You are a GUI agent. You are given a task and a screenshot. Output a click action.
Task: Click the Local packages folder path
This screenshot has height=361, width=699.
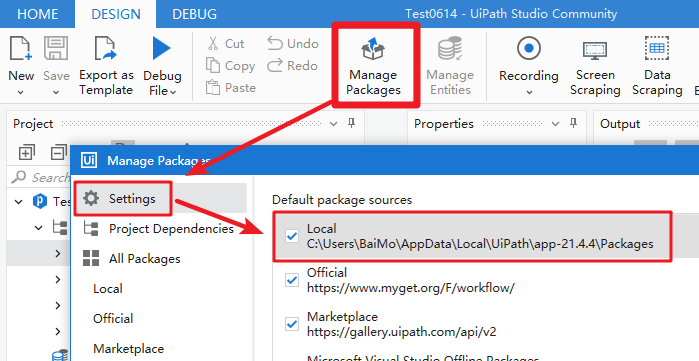(x=480, y=244)
